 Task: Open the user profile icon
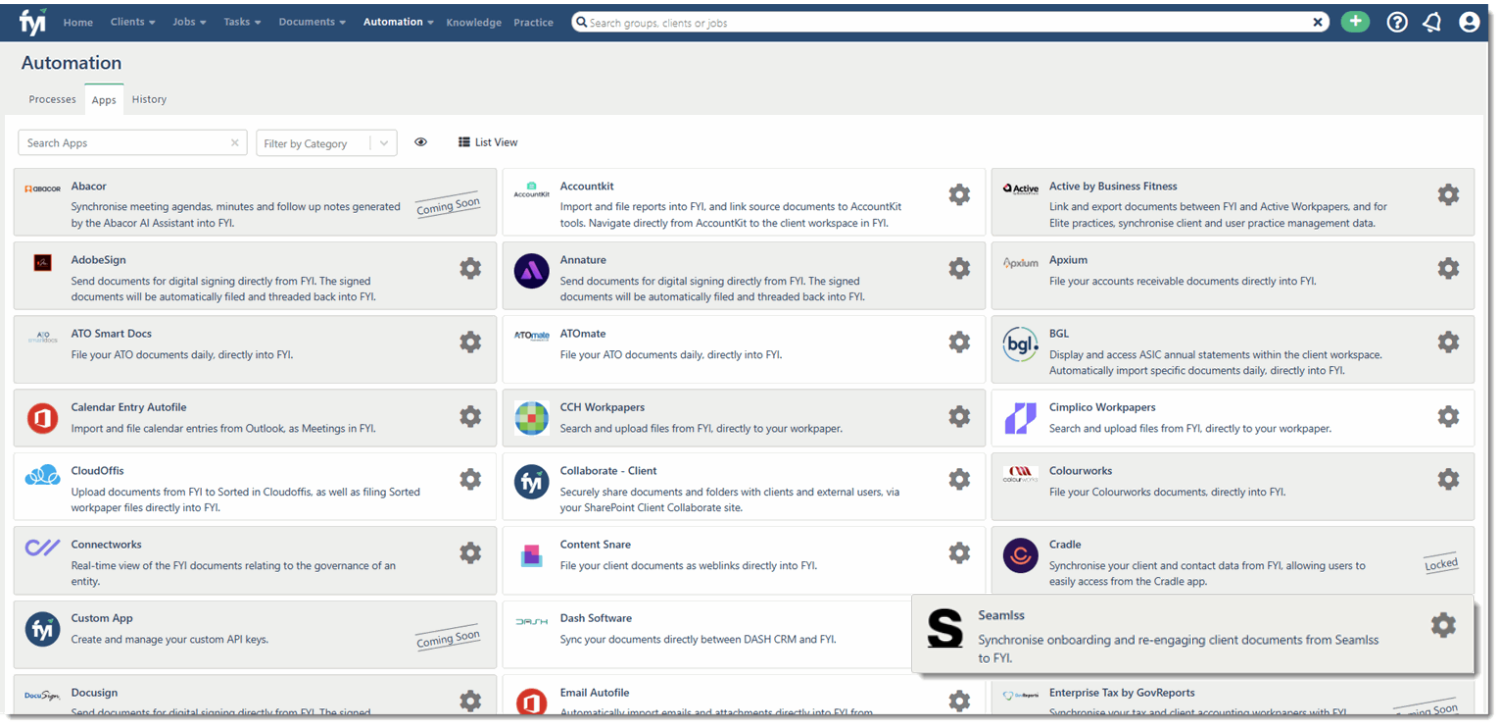[1468, 22]
